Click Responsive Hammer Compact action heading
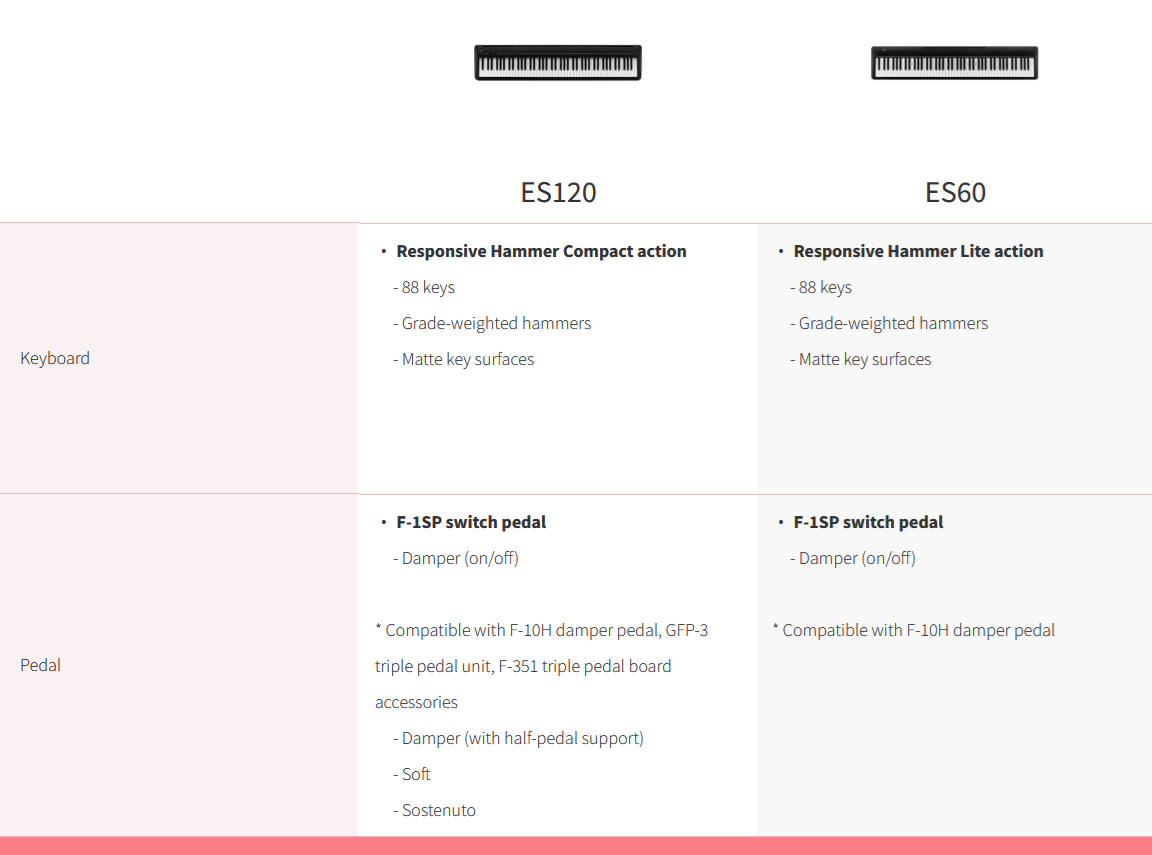1152x855 pixels. pos(541,251)
